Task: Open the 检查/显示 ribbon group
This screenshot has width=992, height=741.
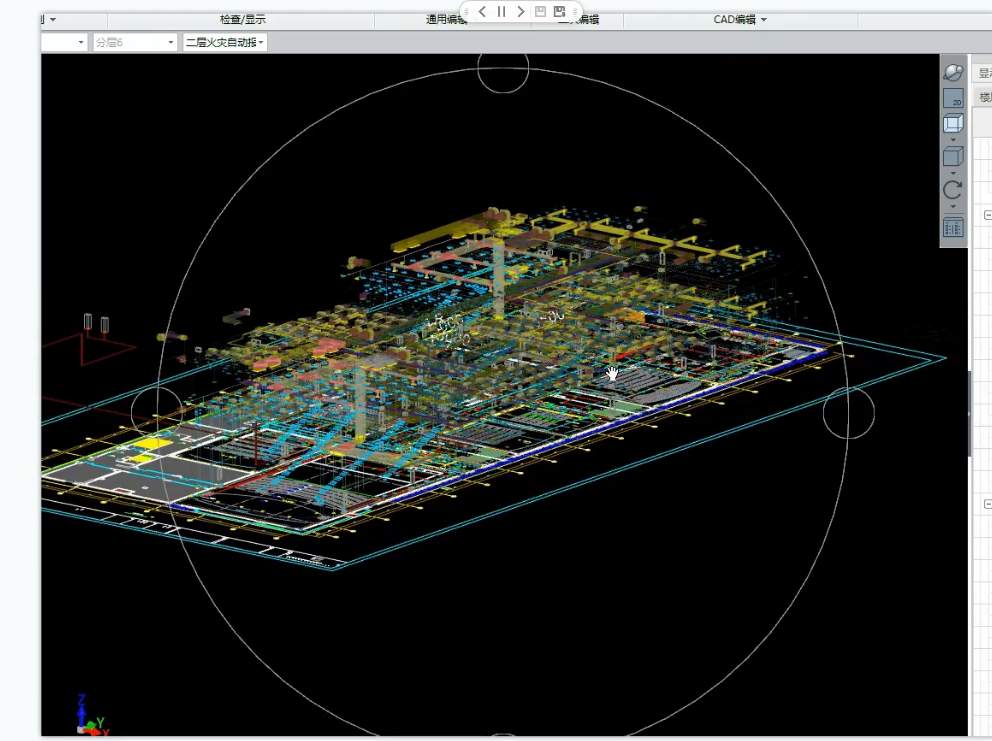Action: (242, 20)
